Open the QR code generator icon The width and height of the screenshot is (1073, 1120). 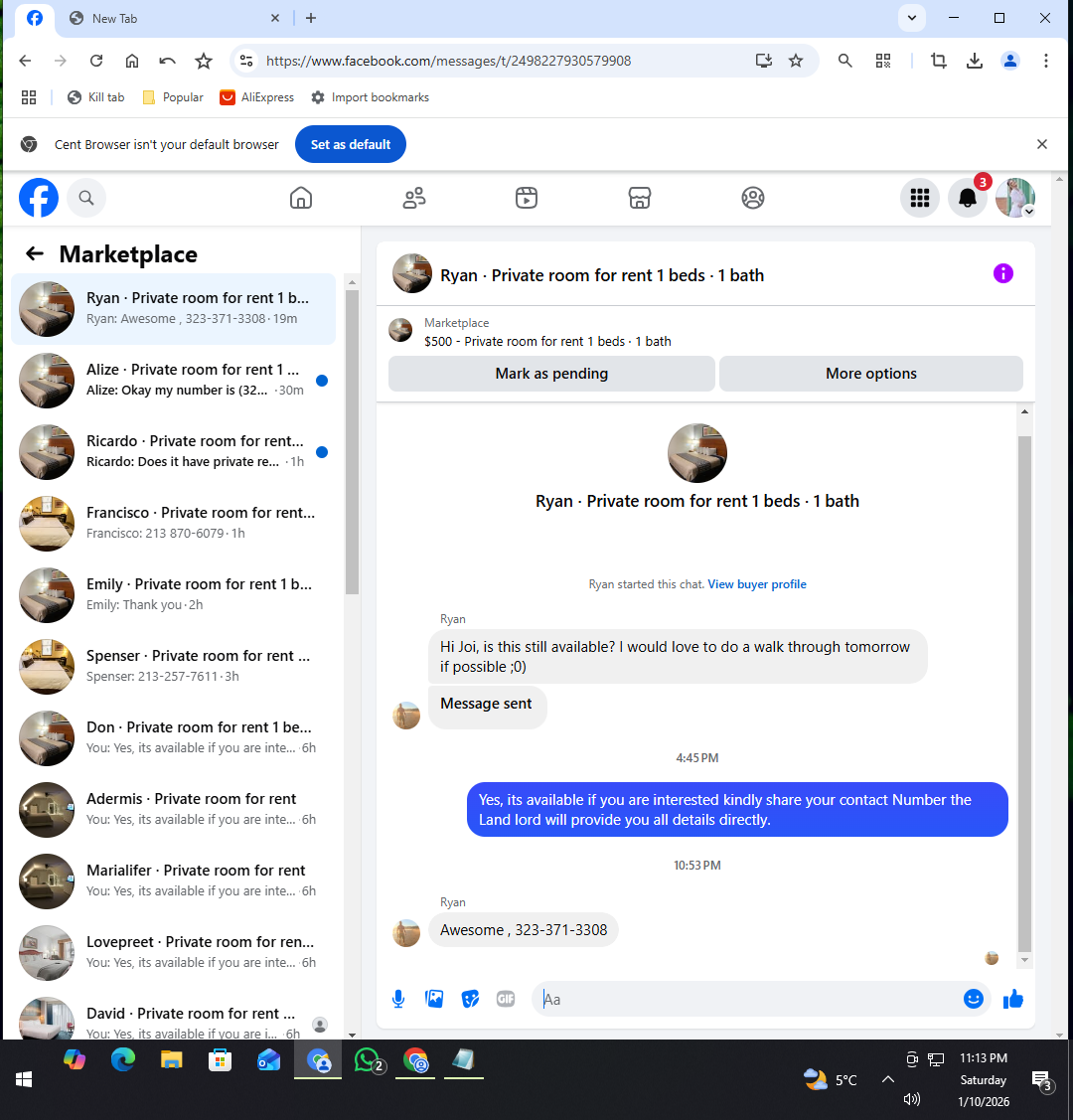[883, 61]
